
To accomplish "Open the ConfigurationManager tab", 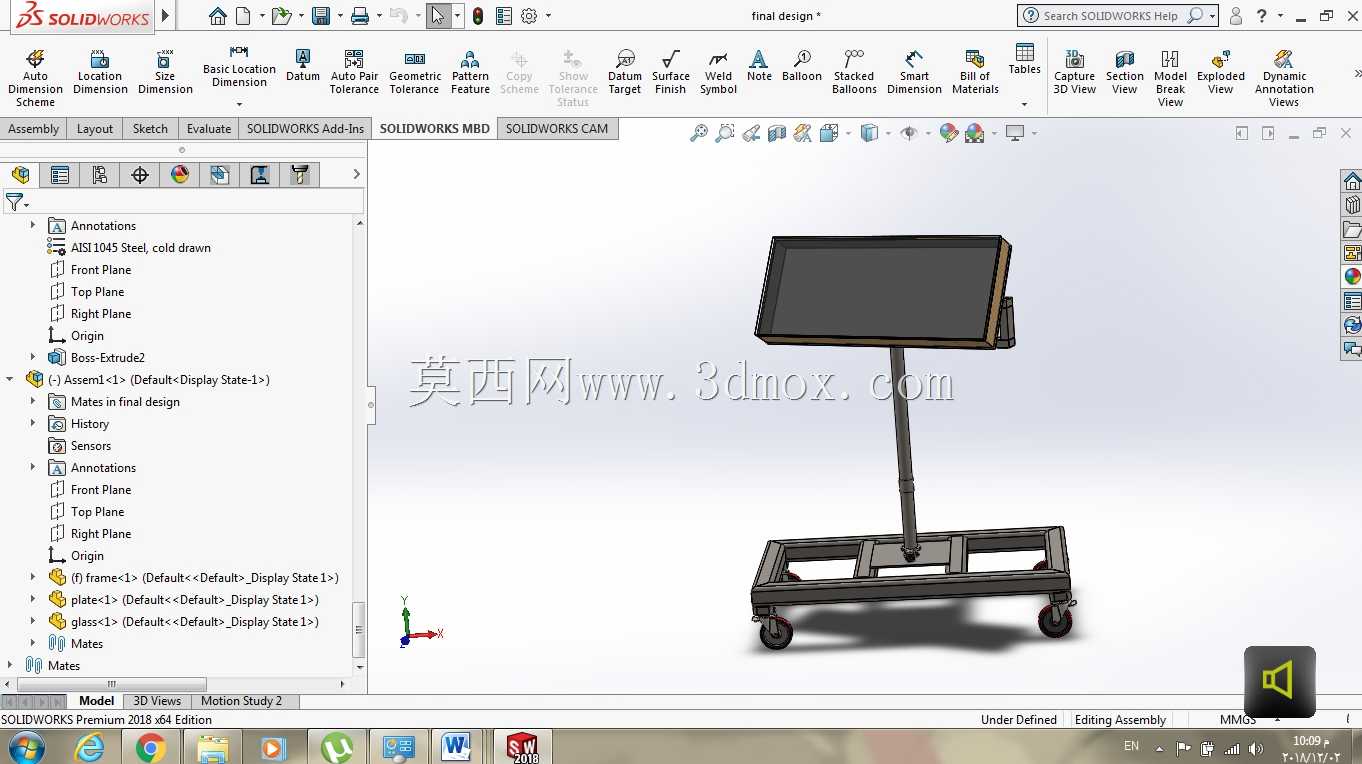I will point(100,175).
